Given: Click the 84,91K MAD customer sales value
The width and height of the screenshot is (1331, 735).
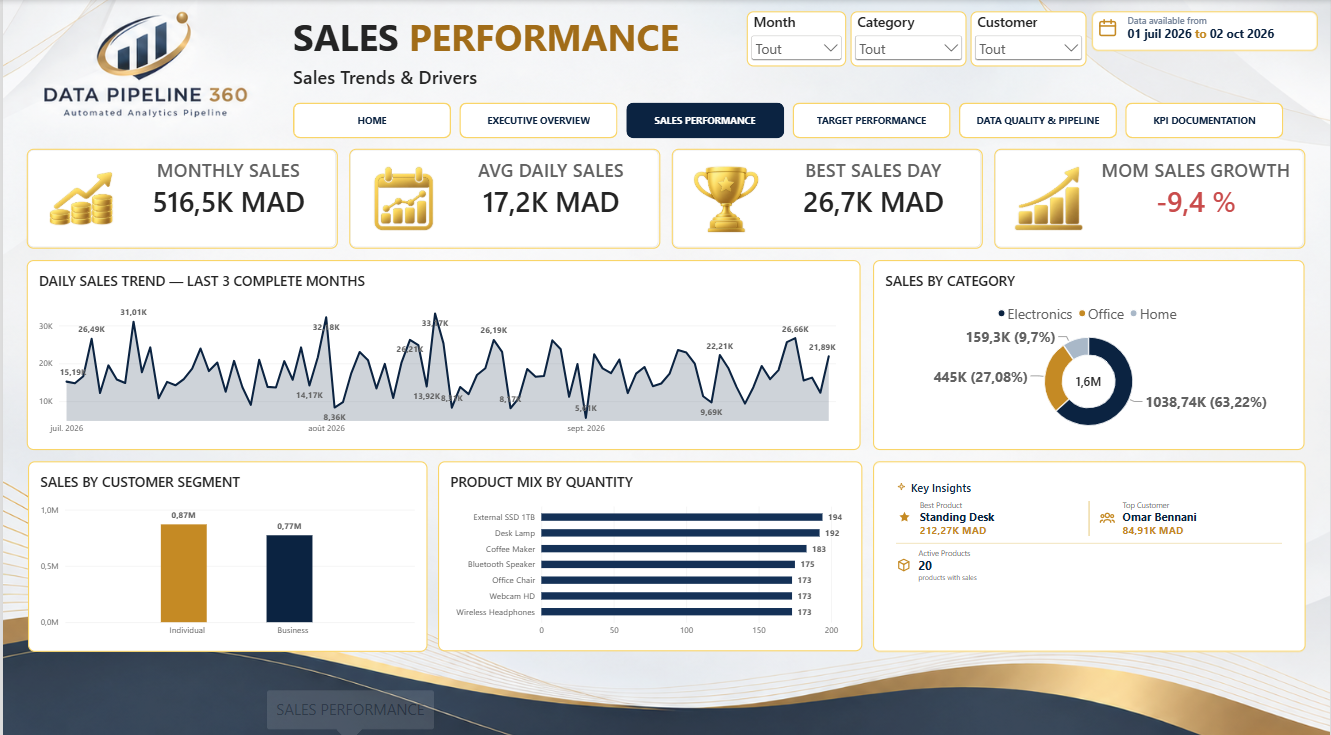Looking at the screenshot, I should tap(1152, 531).
